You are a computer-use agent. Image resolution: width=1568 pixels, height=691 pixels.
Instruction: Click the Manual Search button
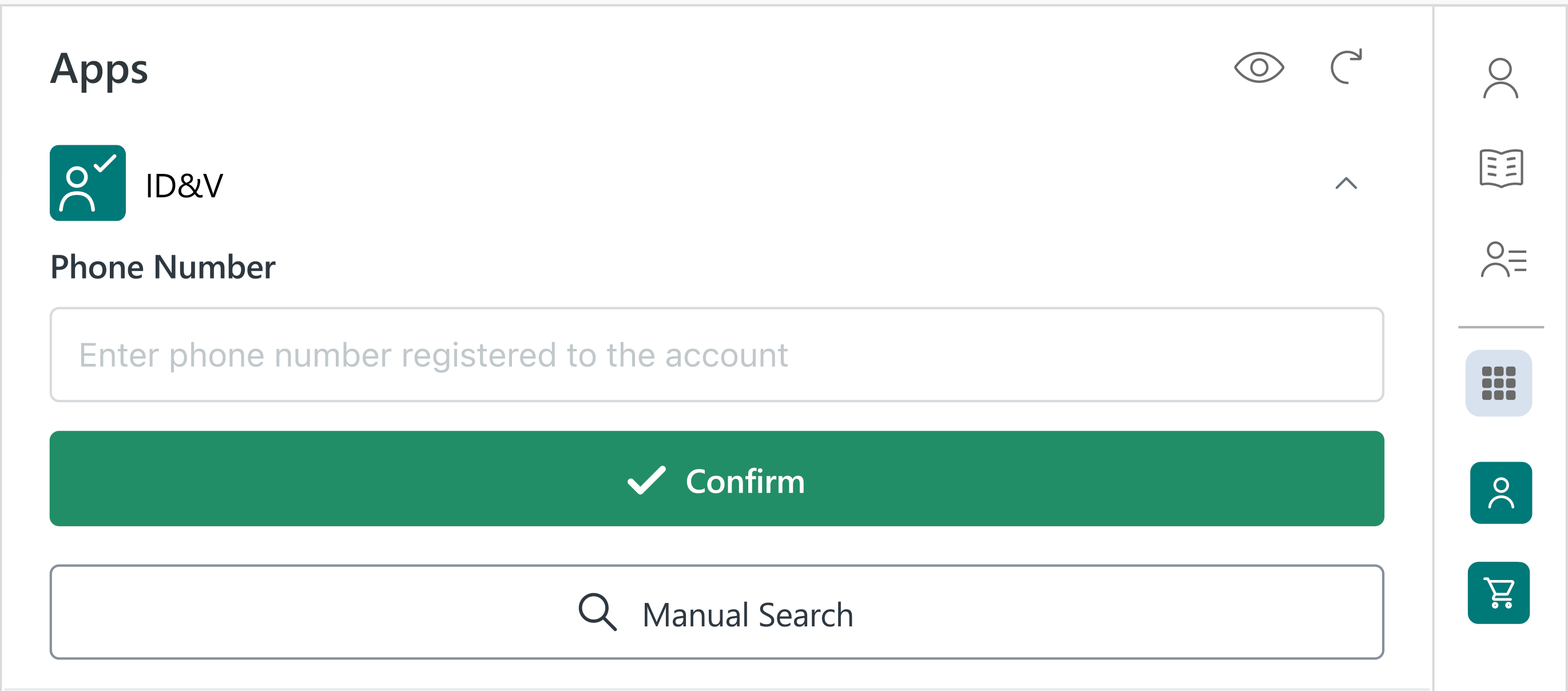click(716, 612)
